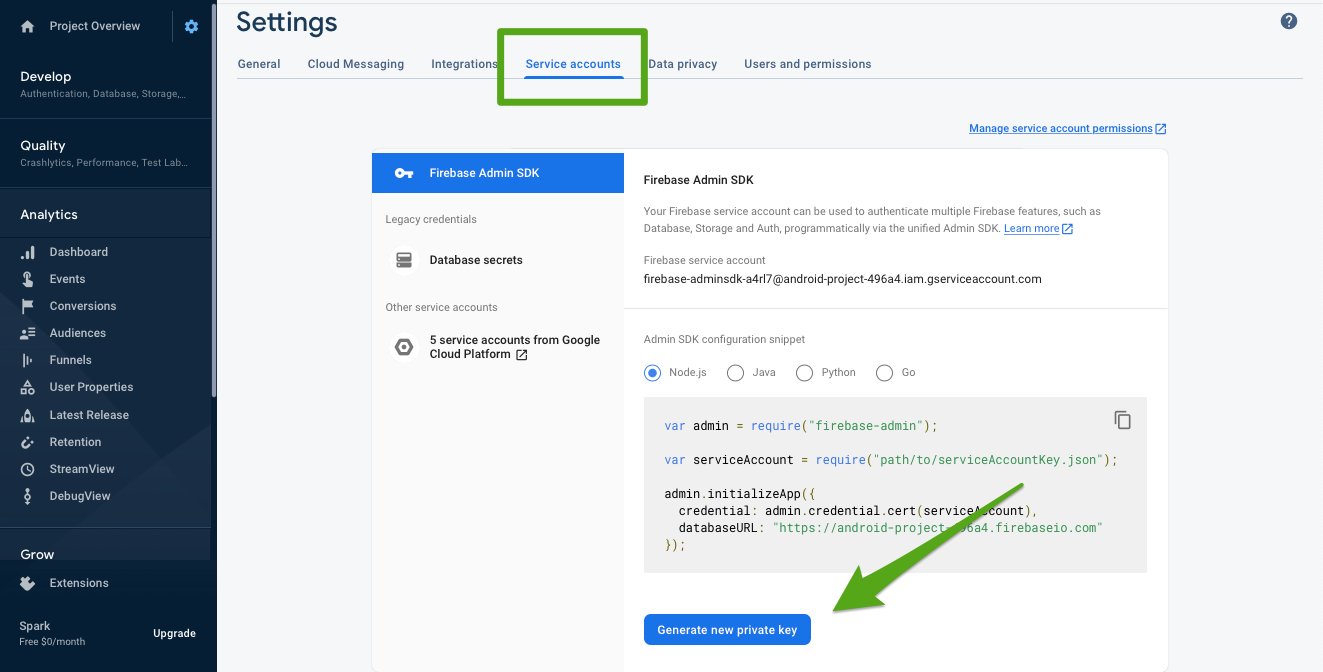Click the StreamView clock icon
1323x672 pixels.
pos(28,469)
